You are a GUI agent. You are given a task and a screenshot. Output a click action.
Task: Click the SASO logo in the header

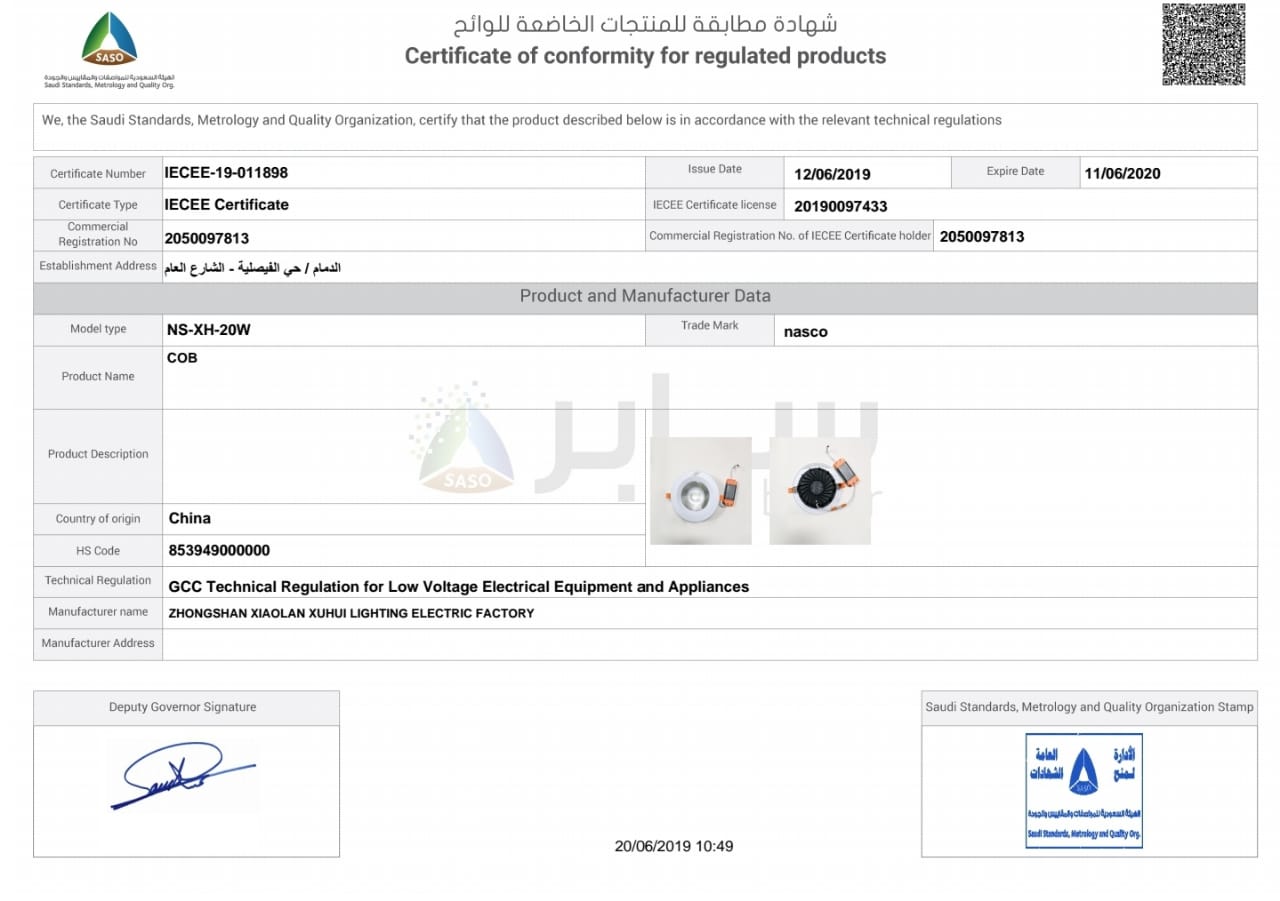tap(109, 49)
